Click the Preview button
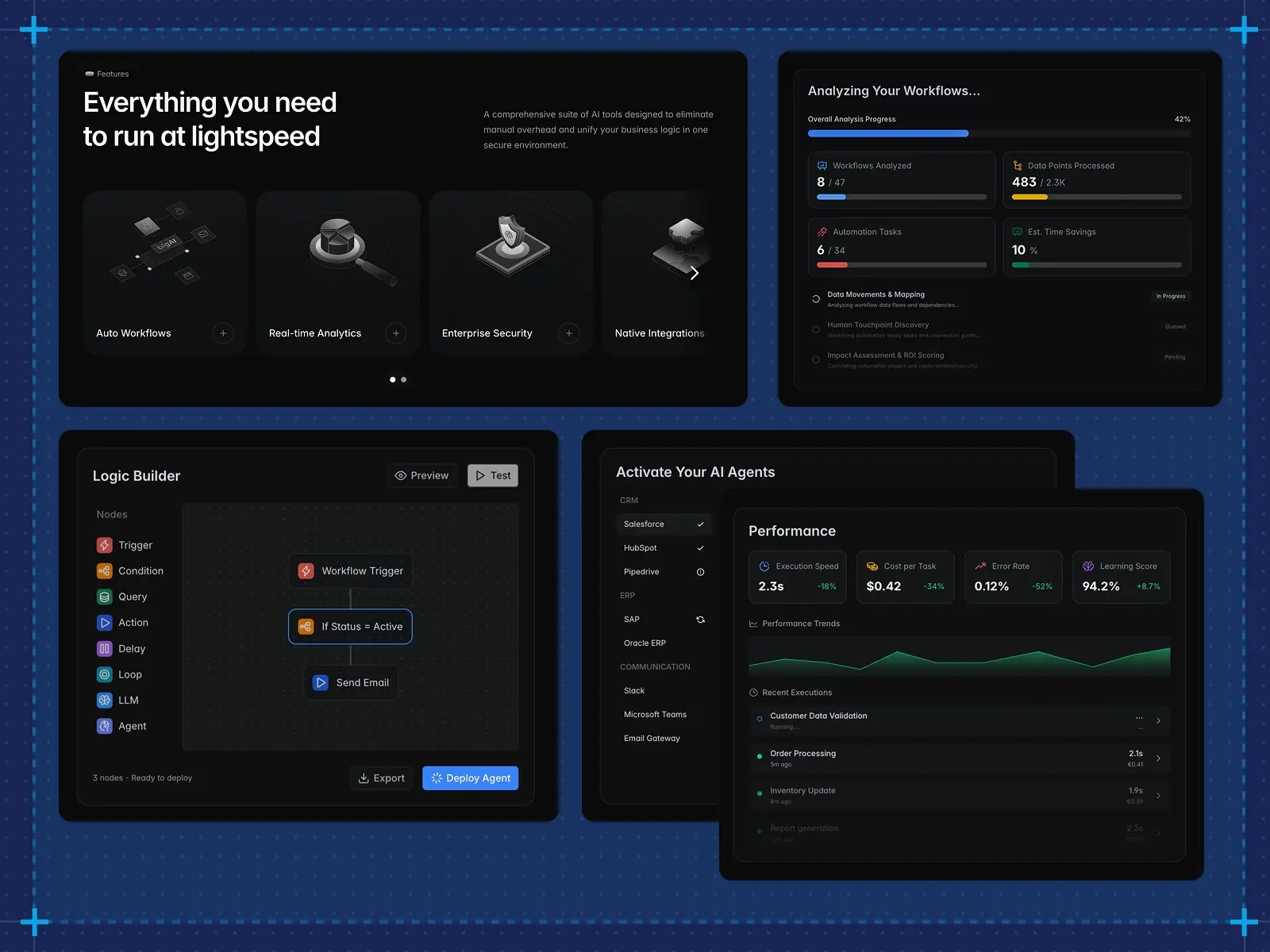The width and height of the screenshot is (1270, 952). [422, 475]
